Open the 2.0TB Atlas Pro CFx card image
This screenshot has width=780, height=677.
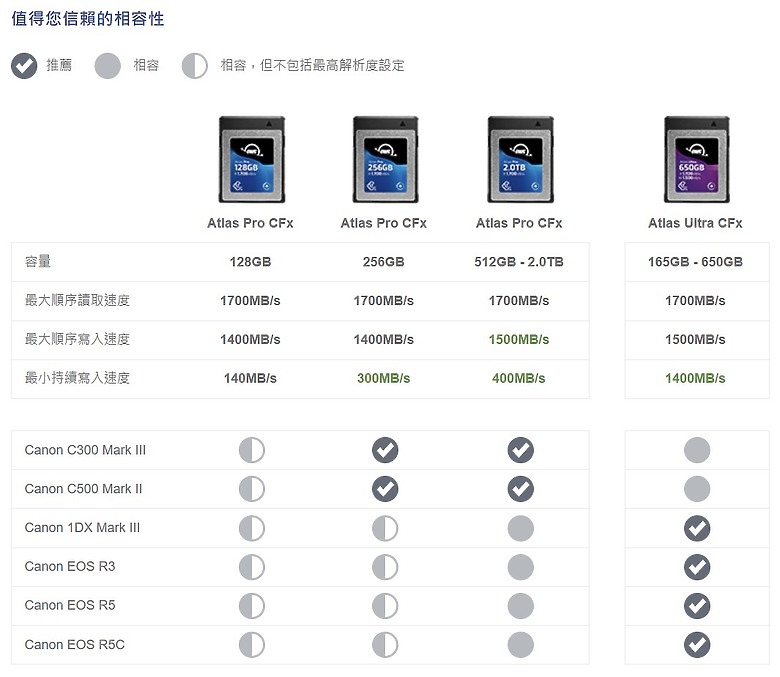[x=520, y=159]
